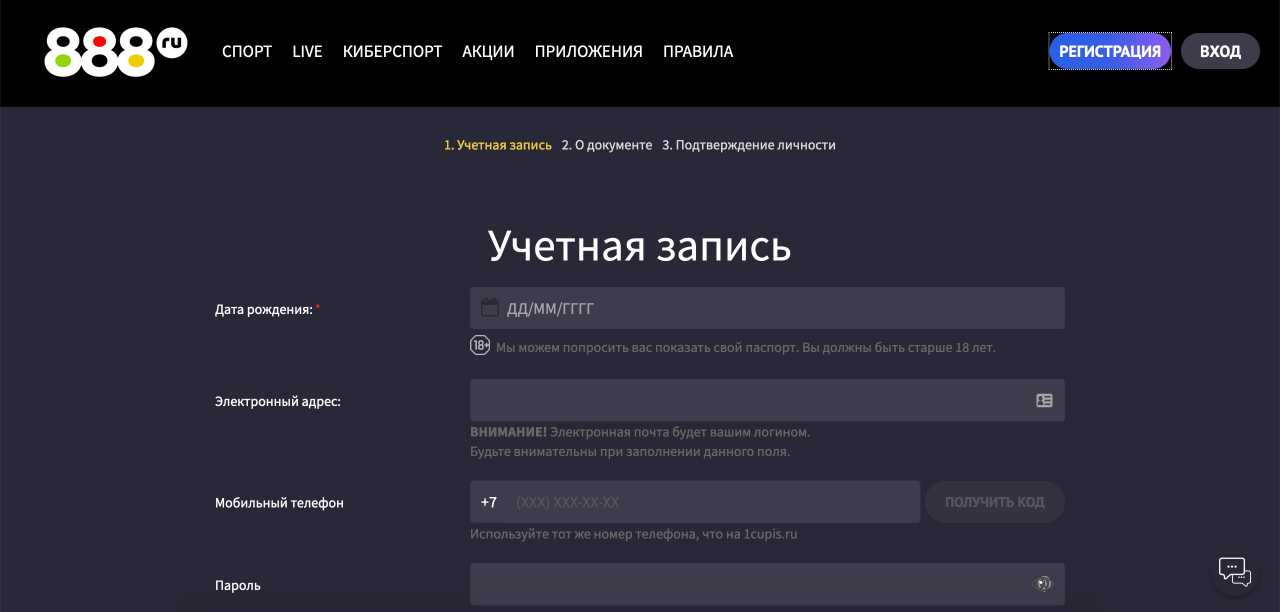Click the Учетная запись heading
1280x612 pixels.
coord(640,245)
